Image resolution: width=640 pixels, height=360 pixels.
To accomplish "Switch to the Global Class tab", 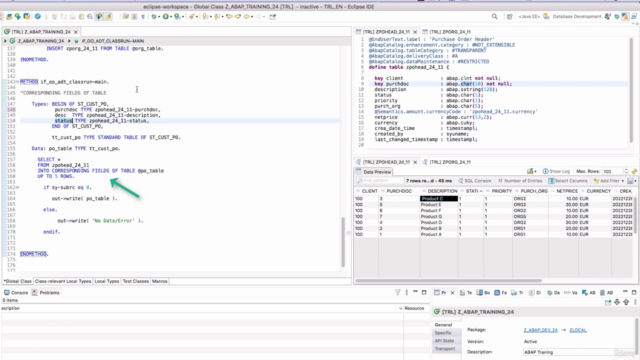I will pyautogui.click(x=18, y=281).
